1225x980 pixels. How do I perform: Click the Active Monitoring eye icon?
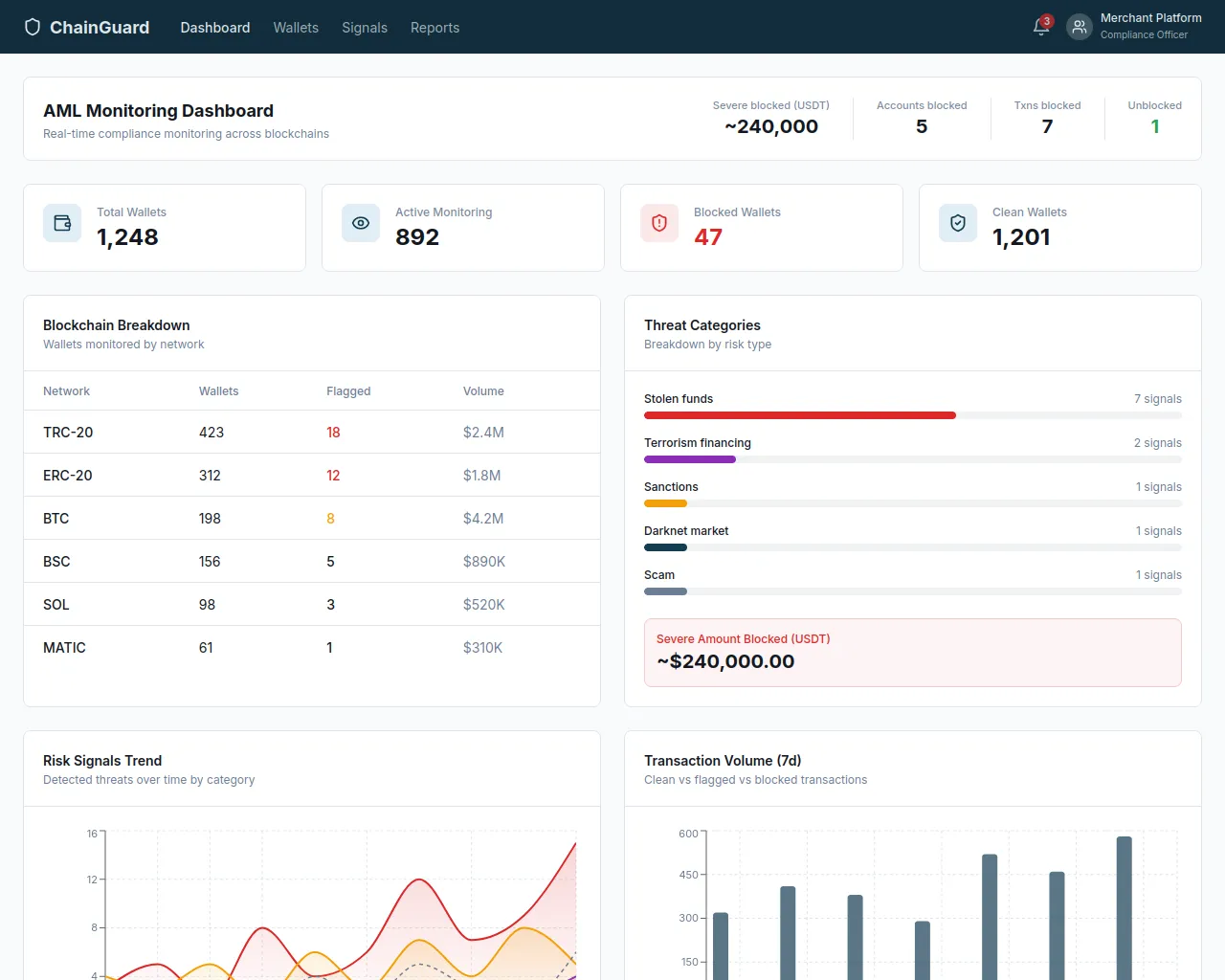(361, 223)
